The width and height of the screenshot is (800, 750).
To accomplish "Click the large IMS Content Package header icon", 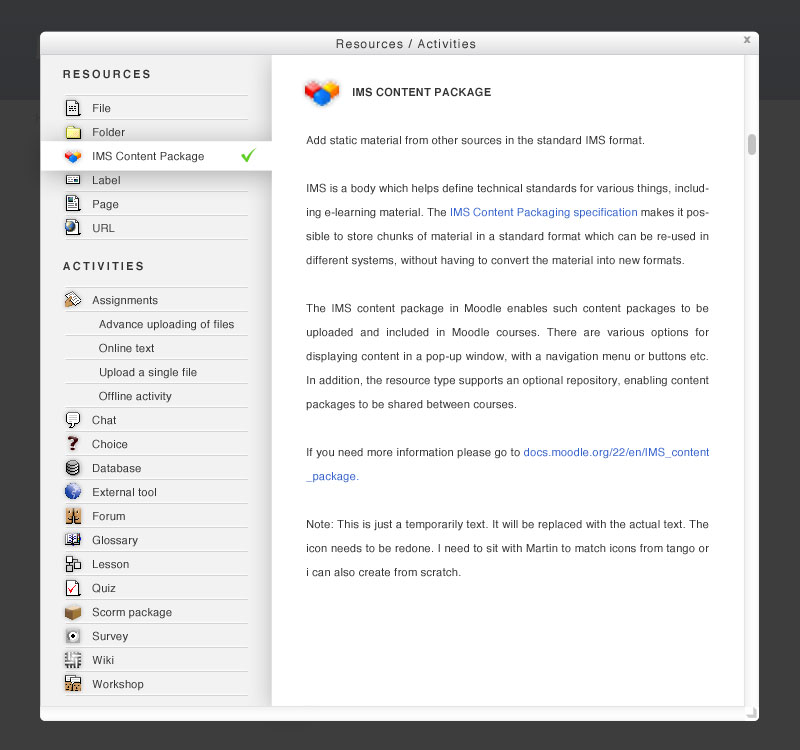I will [322, 93].
